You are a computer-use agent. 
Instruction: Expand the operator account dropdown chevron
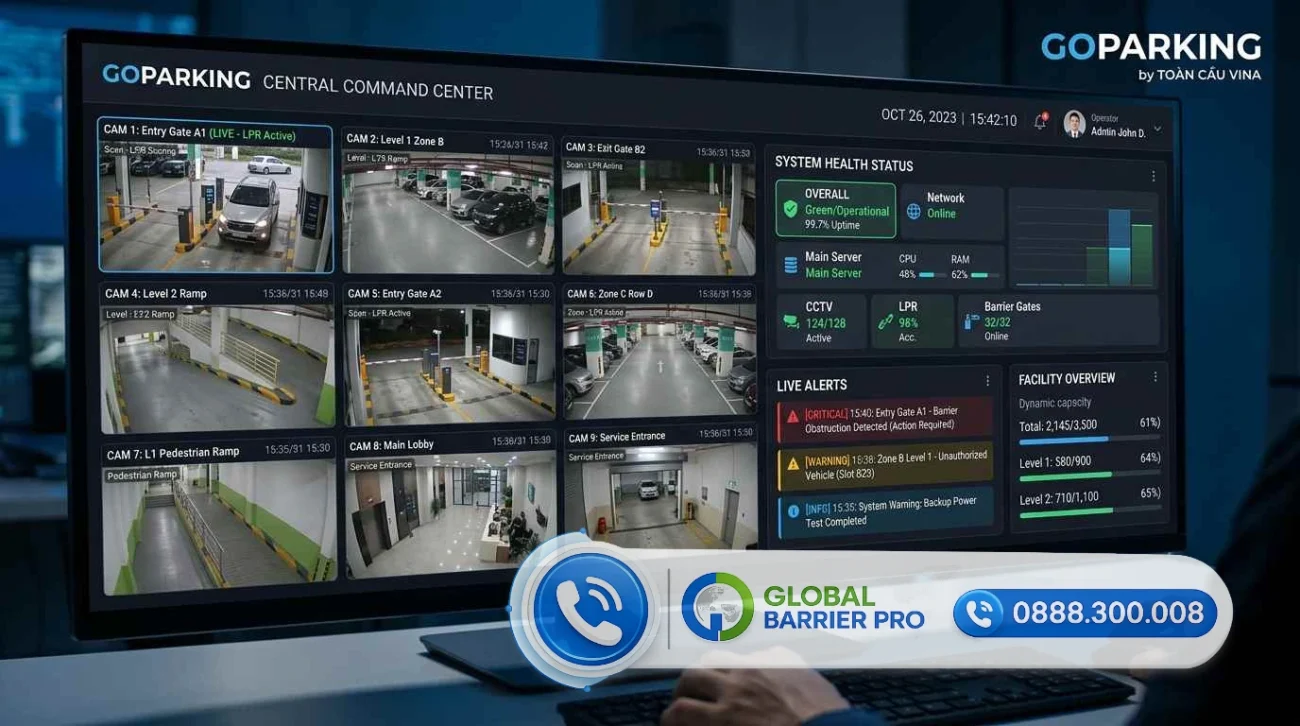(x=1157, y=129)
